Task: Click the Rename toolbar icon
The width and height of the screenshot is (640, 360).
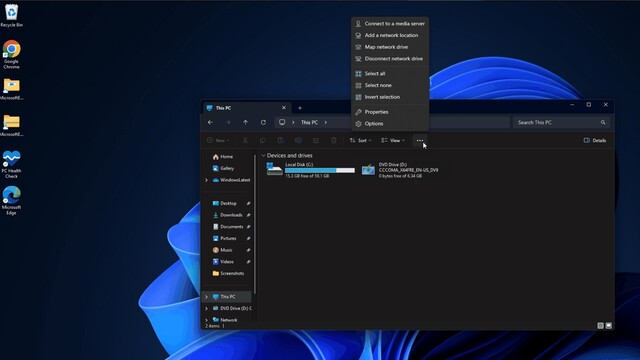Action: click(x=298, y=140)
